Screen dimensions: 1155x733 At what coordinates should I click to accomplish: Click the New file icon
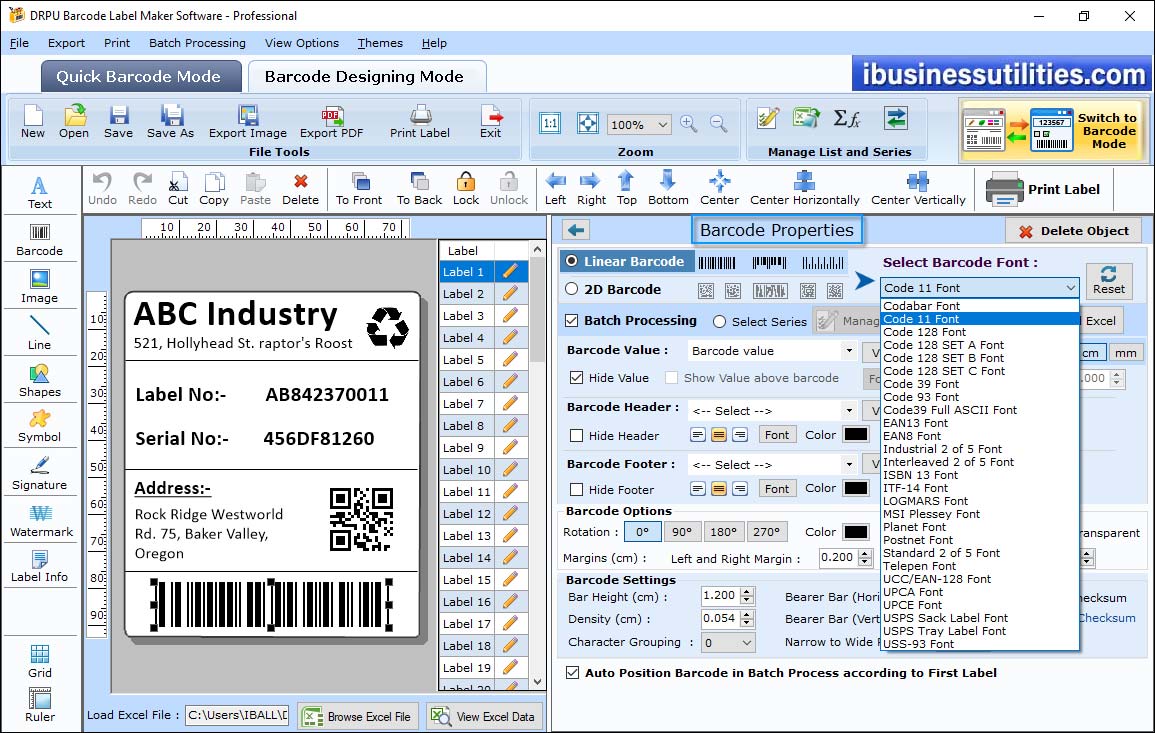click(x=33, y=122)
